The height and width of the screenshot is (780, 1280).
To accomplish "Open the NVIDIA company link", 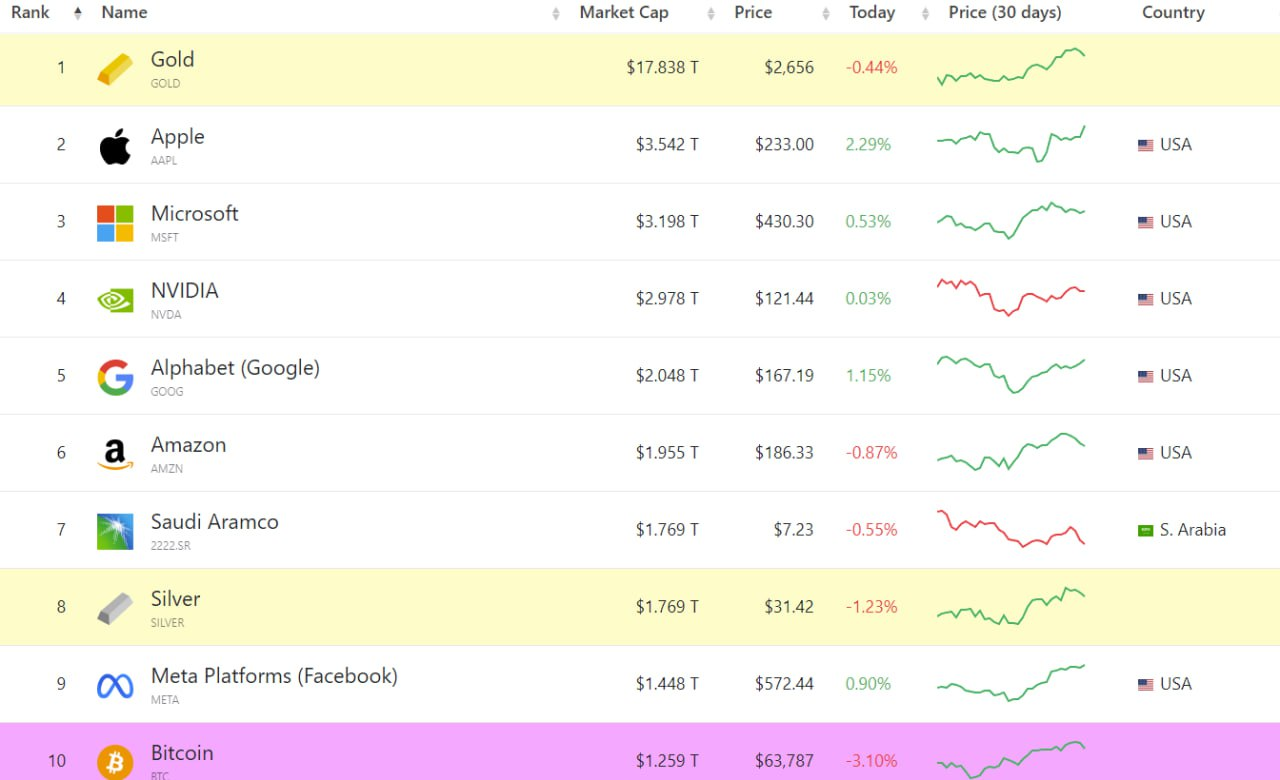I will [184, 291].
